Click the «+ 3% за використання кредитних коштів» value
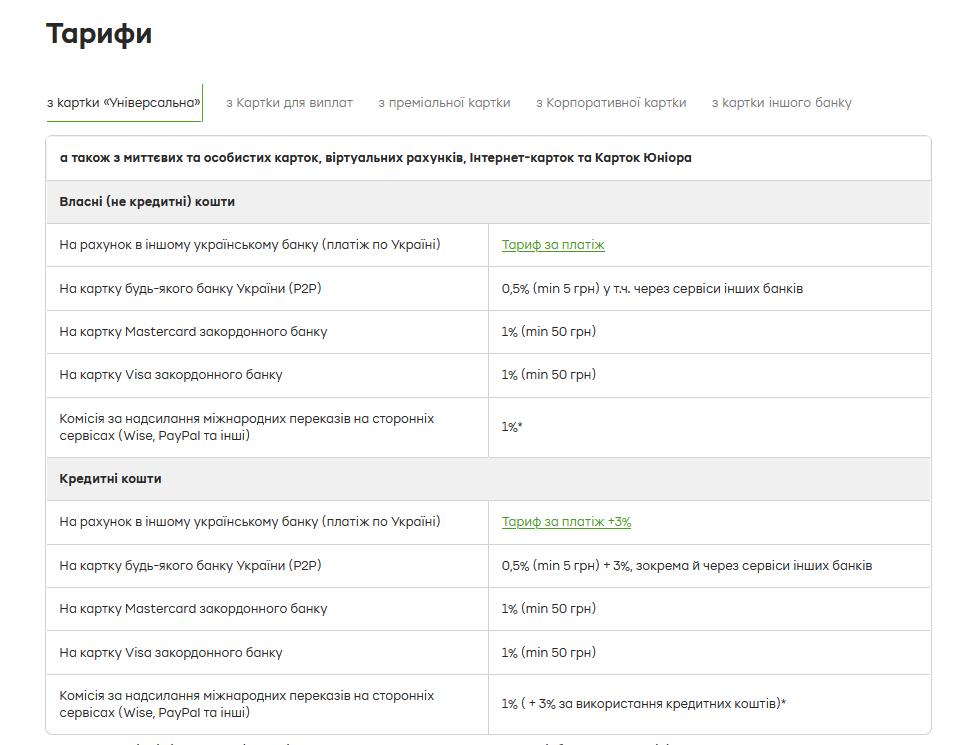963x745 pixels. coord(643,704)
